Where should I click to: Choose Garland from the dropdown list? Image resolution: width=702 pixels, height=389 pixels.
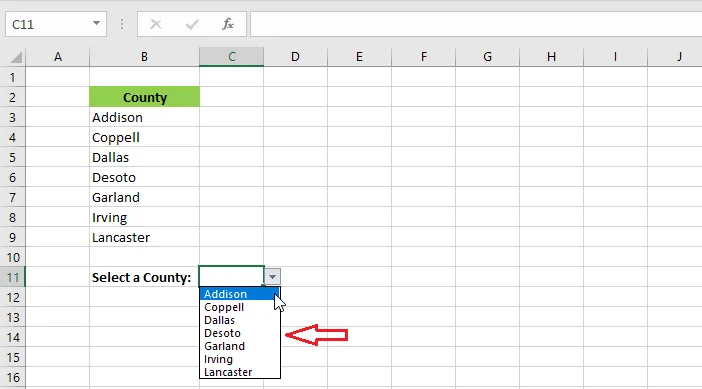coord(240,346)
